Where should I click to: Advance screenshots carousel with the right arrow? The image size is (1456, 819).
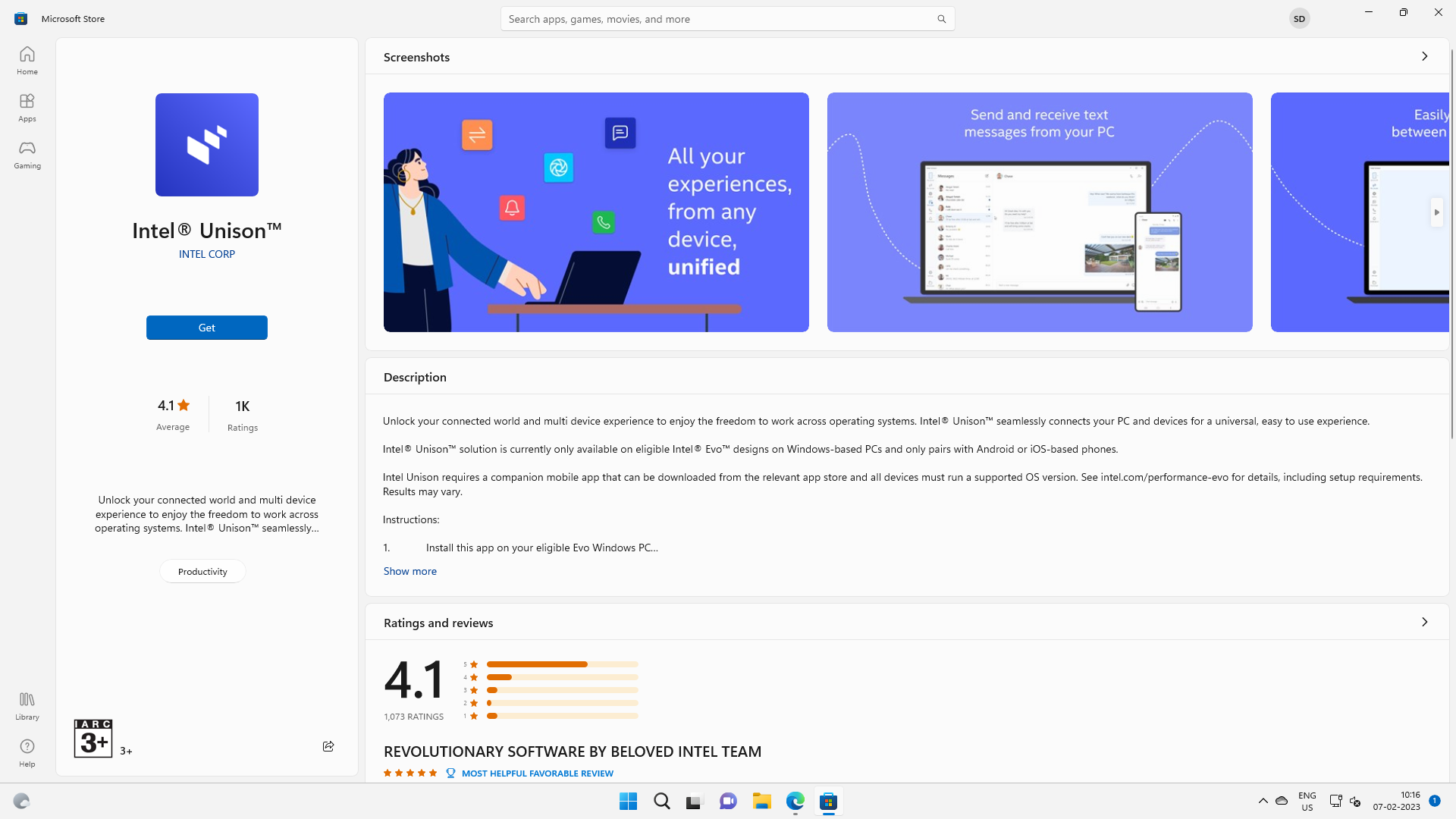coord(1436,212)
